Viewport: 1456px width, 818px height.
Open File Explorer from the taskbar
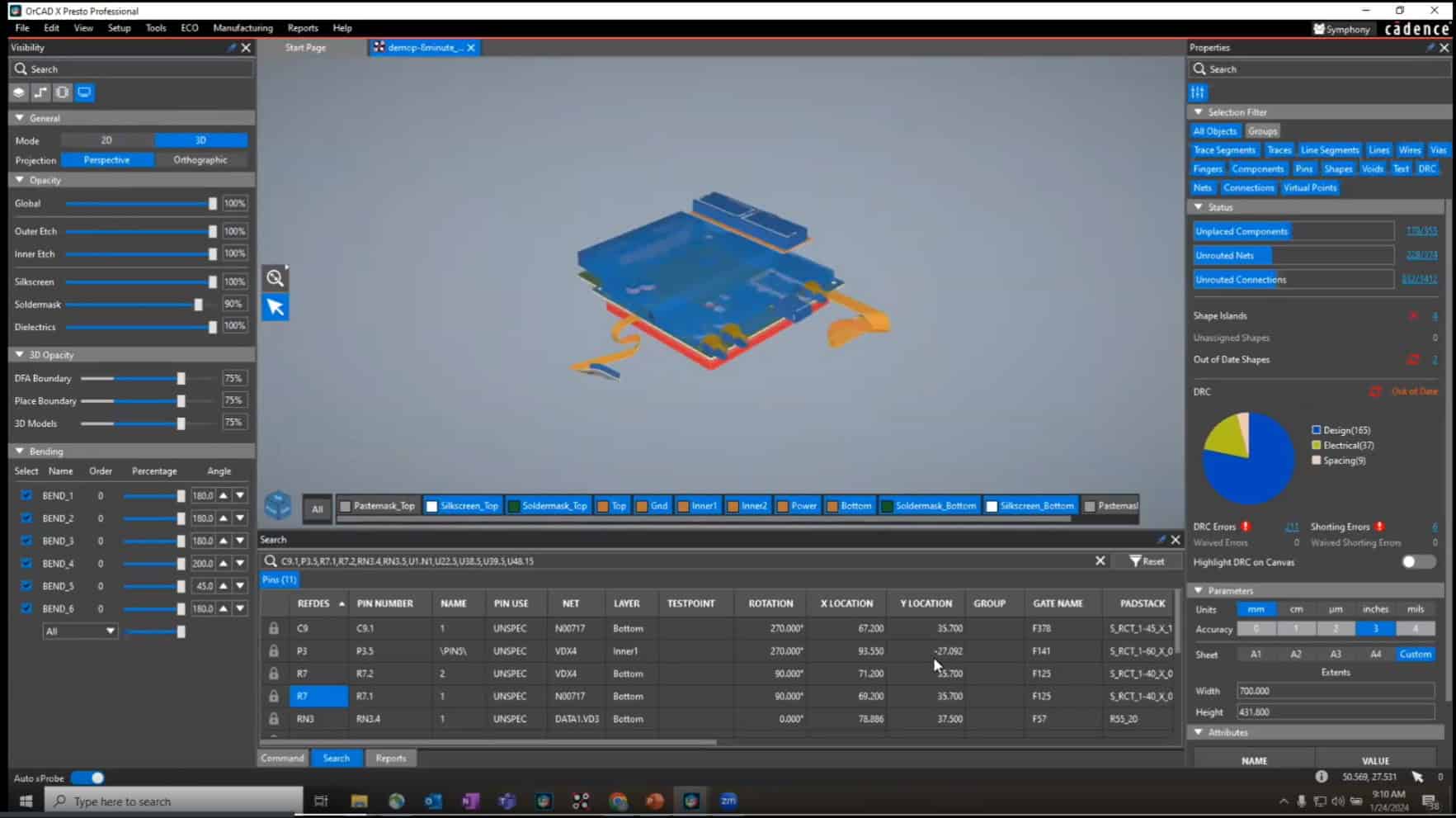359,801
